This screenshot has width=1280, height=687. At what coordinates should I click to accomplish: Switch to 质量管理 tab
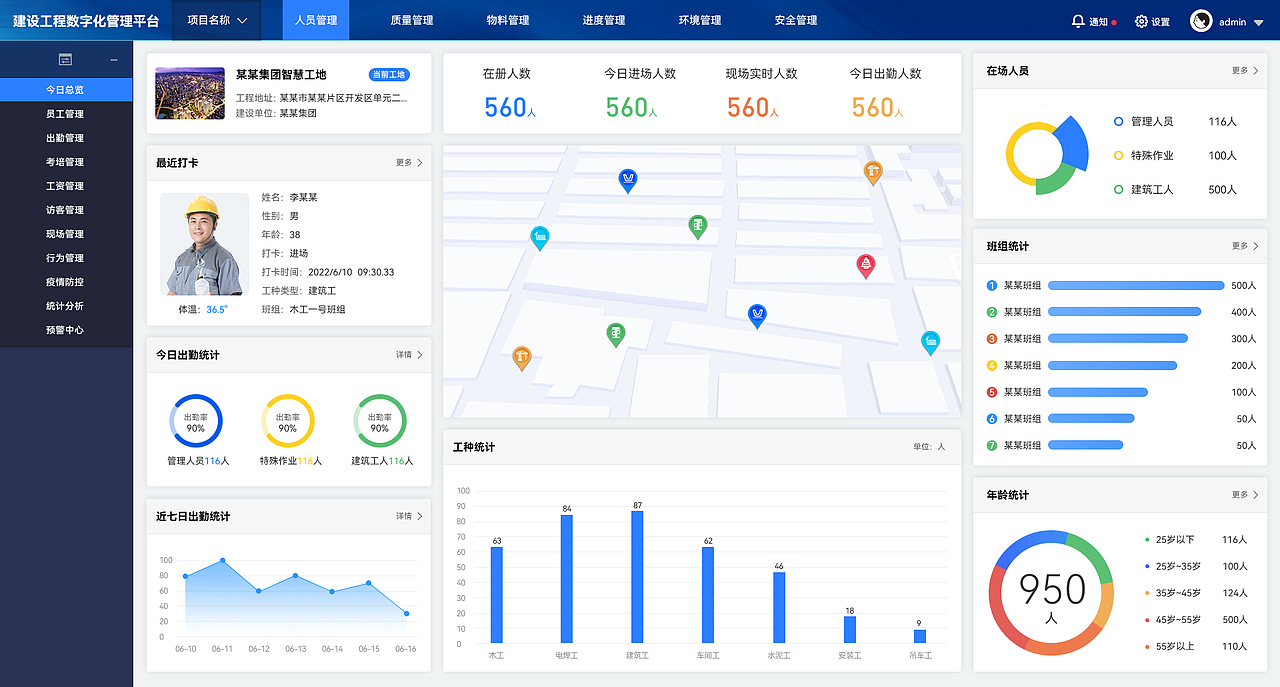coord(412,20)
